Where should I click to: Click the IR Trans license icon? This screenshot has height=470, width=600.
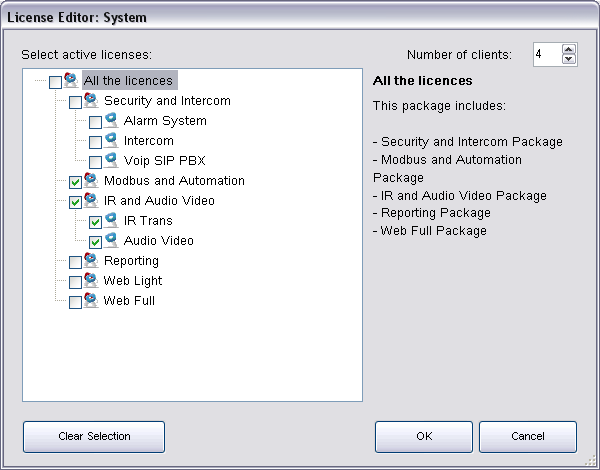point(111,220)
